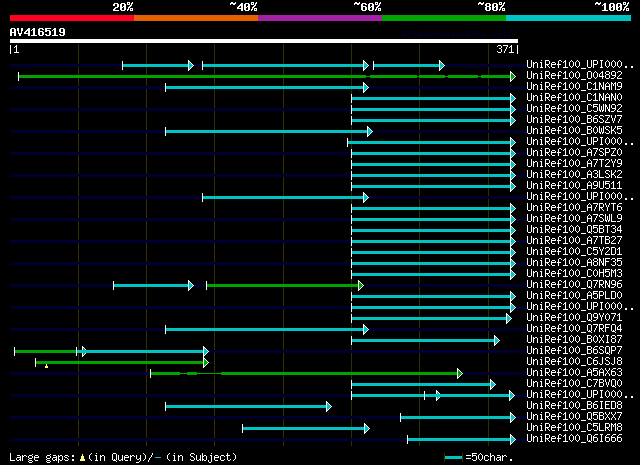
Task: Select the UniRef100_A5PLD0 label
Action: pos(574,296)
